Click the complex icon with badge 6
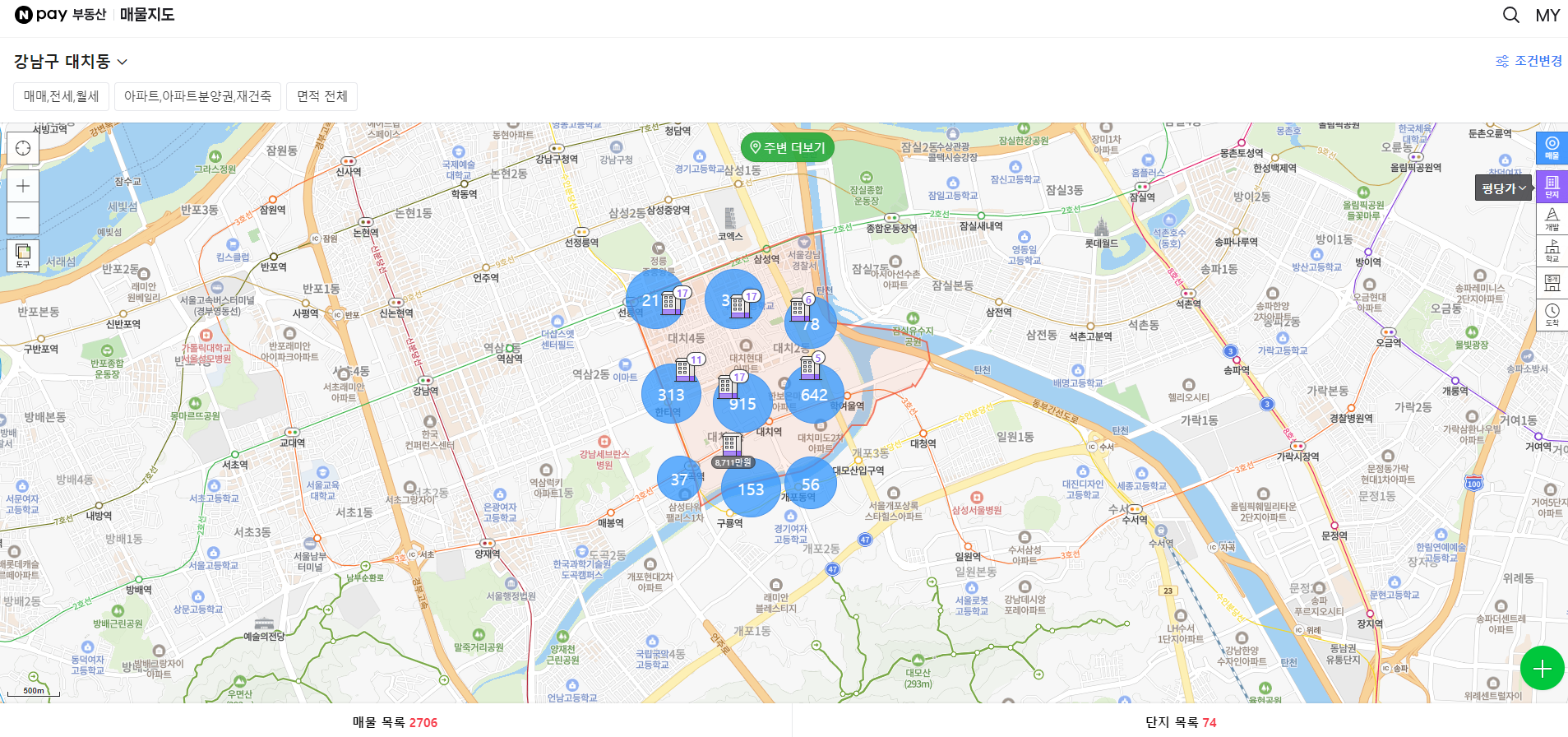 pos(799,308)
